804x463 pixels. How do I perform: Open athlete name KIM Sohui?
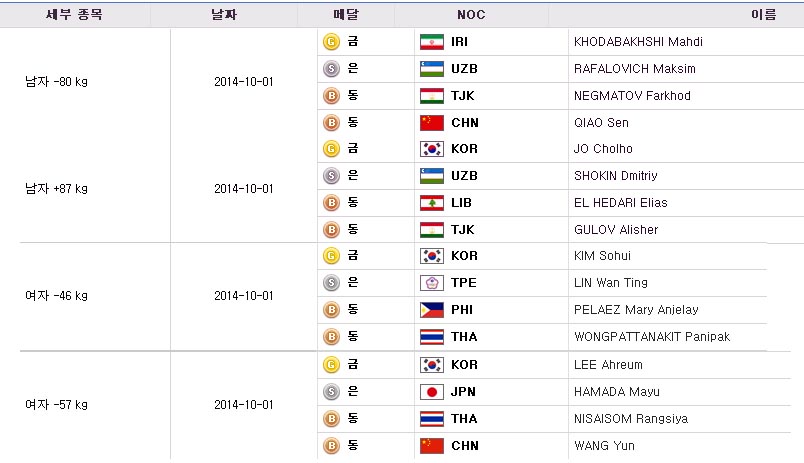coord(602,256)
